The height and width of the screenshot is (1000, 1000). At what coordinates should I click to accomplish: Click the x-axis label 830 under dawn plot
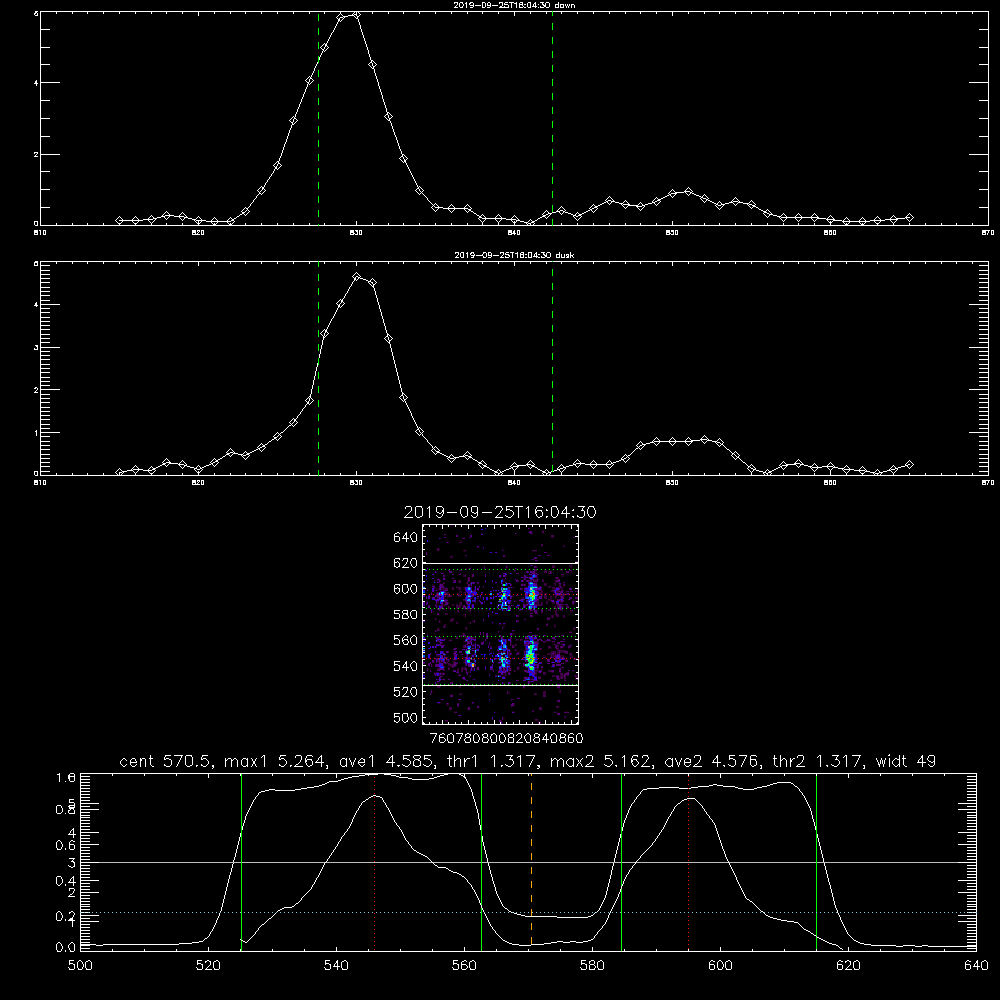(x=356, y=233)
